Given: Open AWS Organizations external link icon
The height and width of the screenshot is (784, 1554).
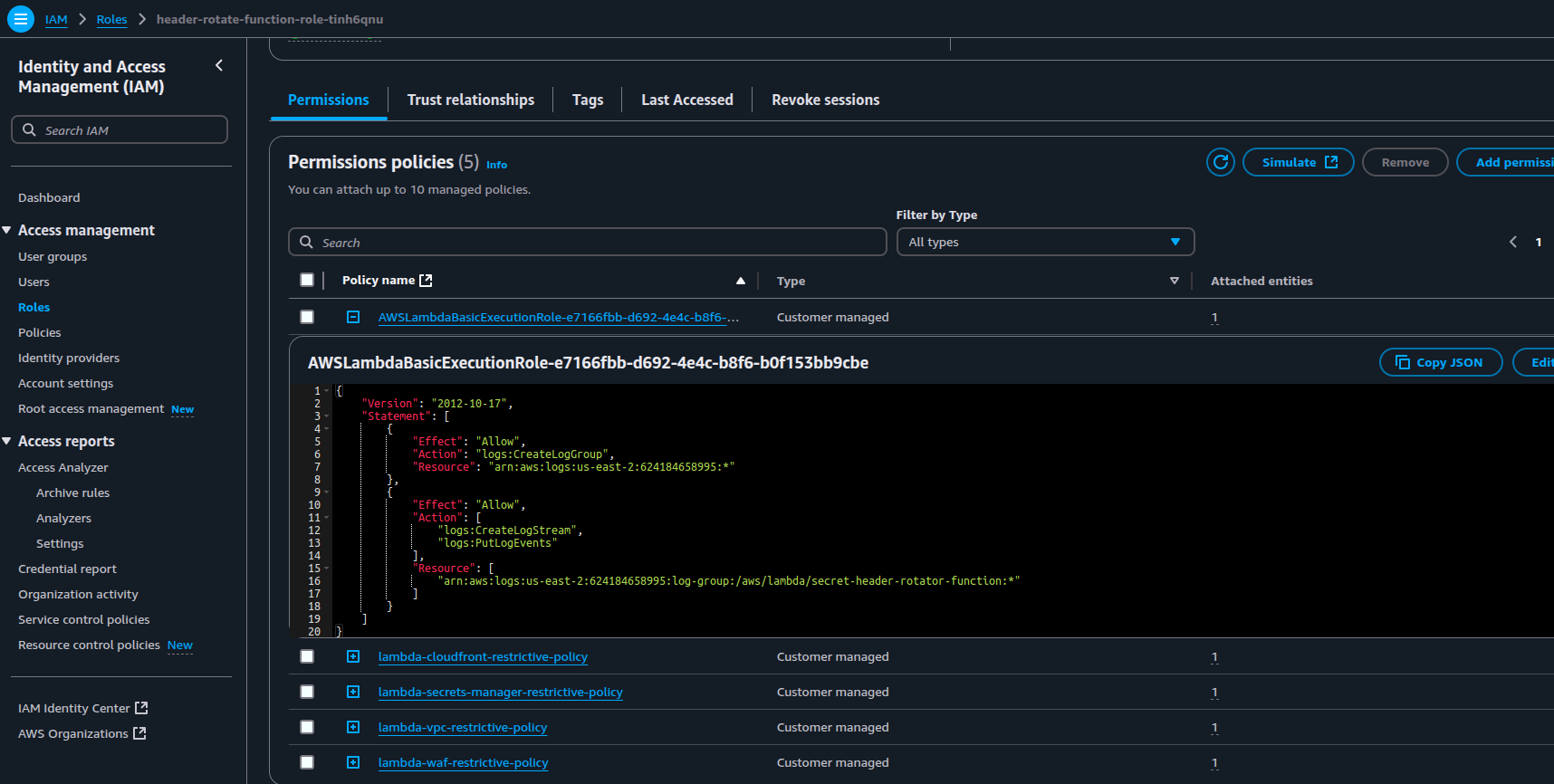Looking at the screenshot, I should 139,733.
